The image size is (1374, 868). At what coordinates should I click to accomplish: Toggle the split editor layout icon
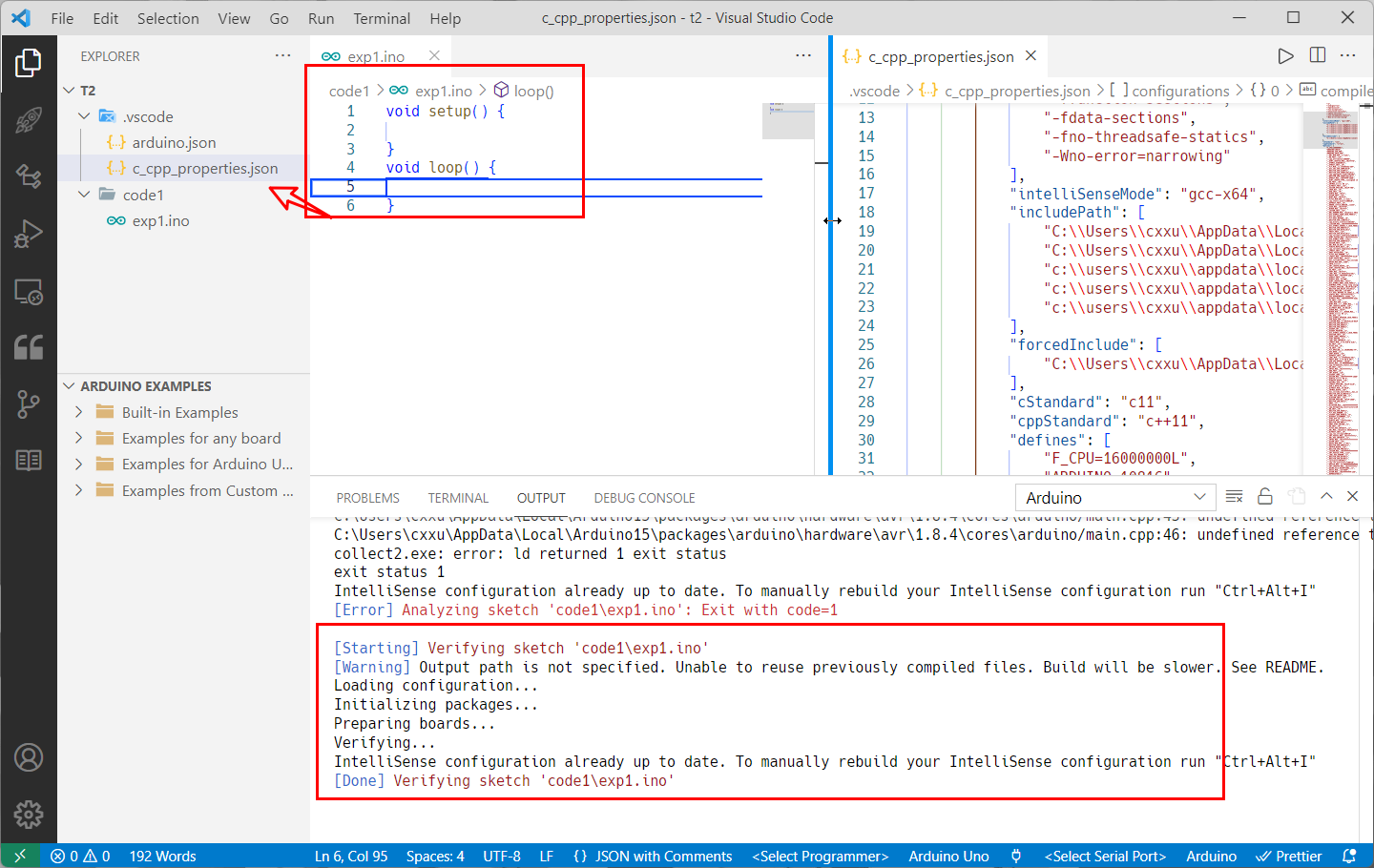[1317, 55]
